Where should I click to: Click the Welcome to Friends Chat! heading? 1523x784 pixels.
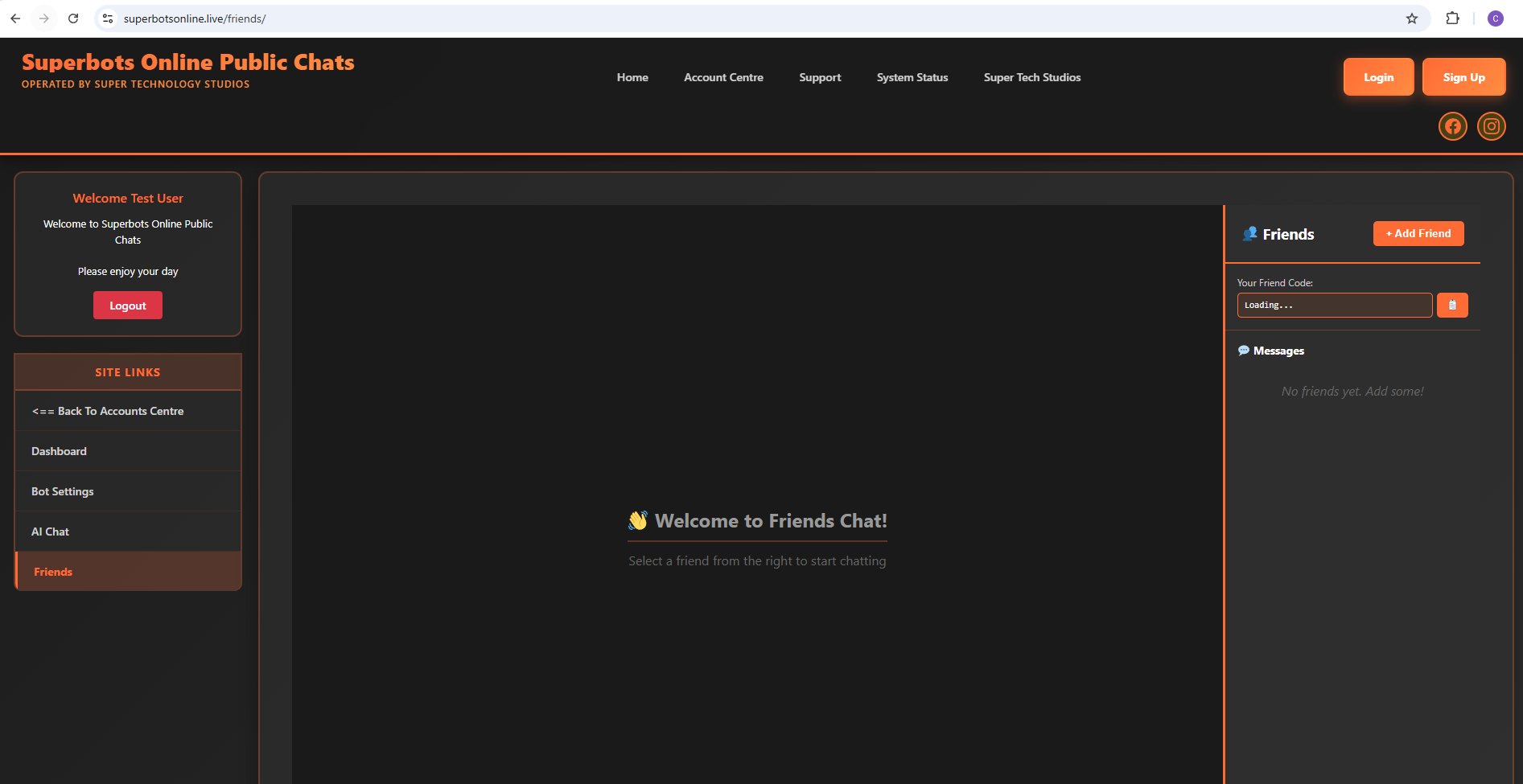point(757,521)
